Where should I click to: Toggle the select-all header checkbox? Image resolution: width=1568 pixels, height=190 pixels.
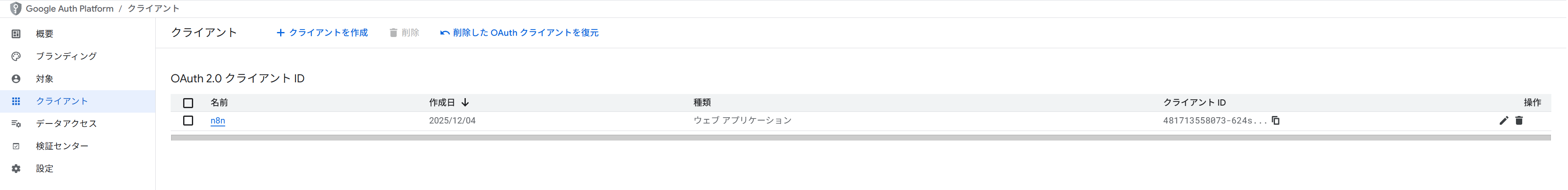click(188, 103)
